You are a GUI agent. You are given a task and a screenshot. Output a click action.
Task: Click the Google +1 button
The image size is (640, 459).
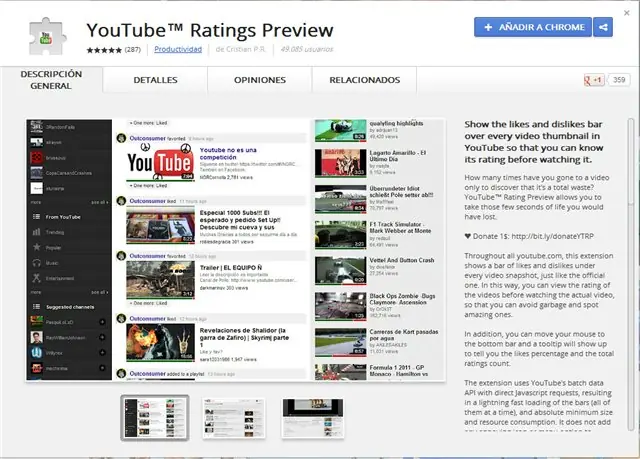click(594, 80)
